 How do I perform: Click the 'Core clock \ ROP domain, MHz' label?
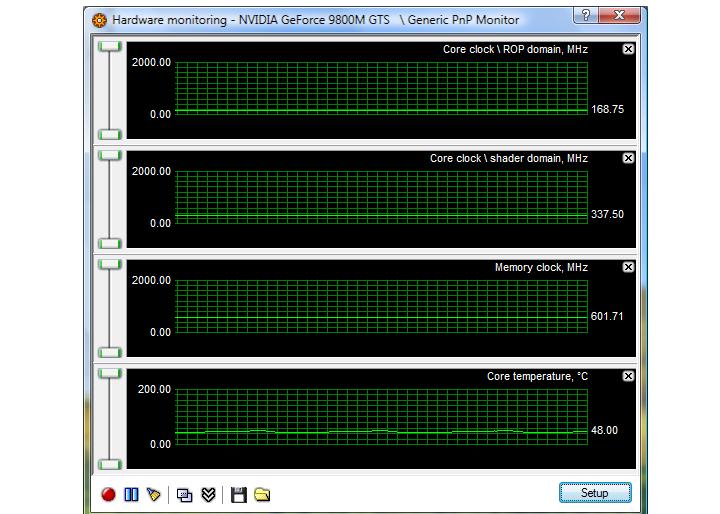tap(515, 49)
